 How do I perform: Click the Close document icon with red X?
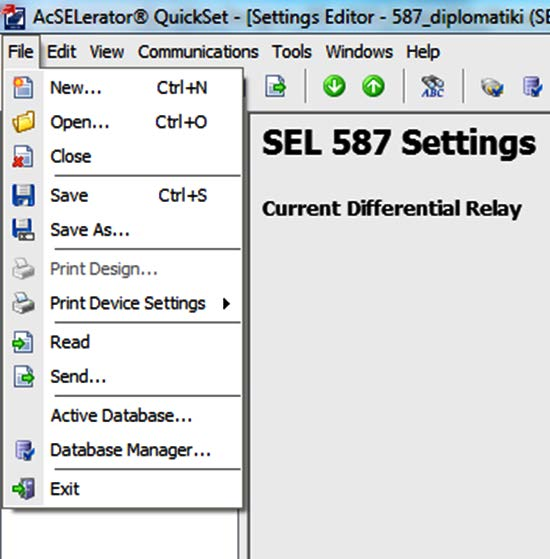pyautogui.click(x=23, y=156)
